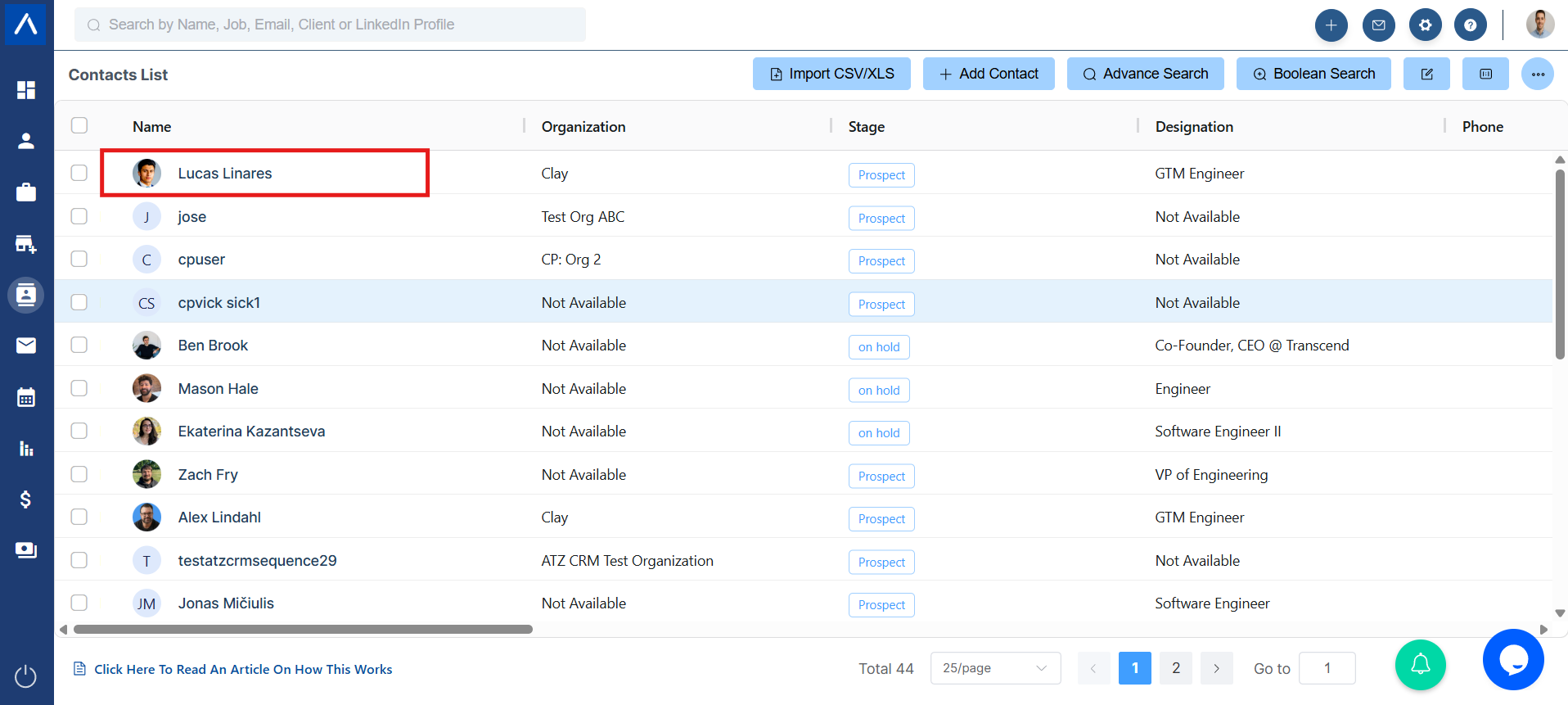The width and height of the screenshot is (1568, 705).
Task: Go to page 2 of contacts
Action: tap(1176, 668)
